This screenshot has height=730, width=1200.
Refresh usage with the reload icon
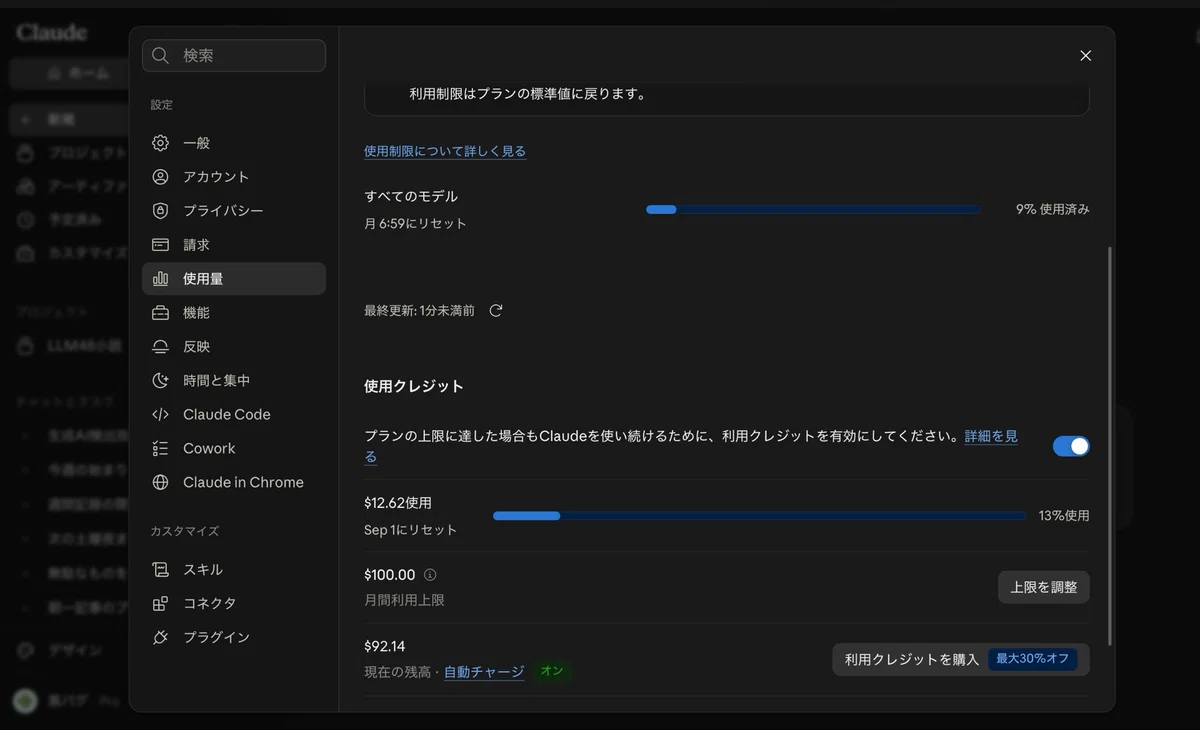(x=496, y=311)
